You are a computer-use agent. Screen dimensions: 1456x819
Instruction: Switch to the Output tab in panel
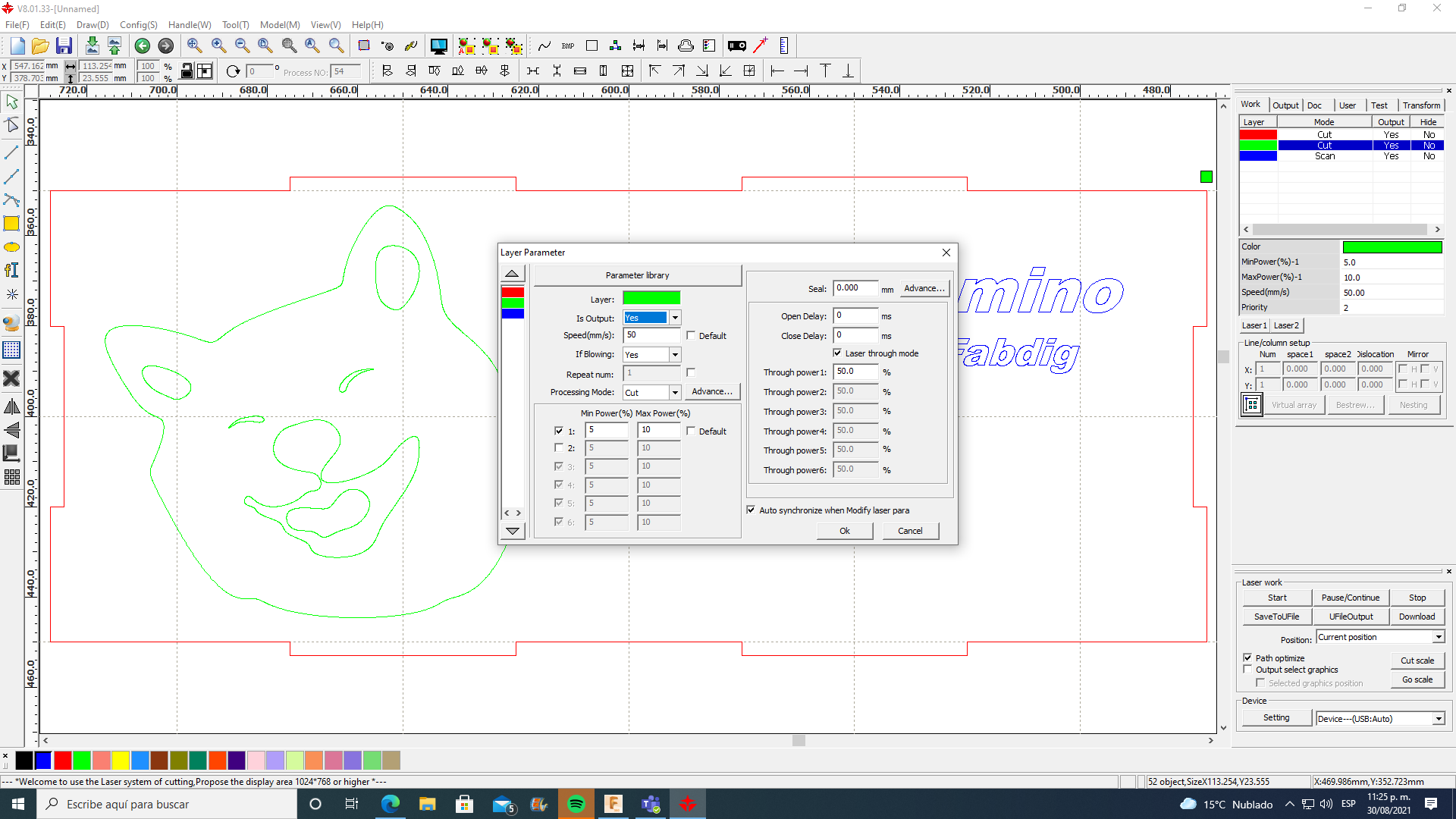1285,104
